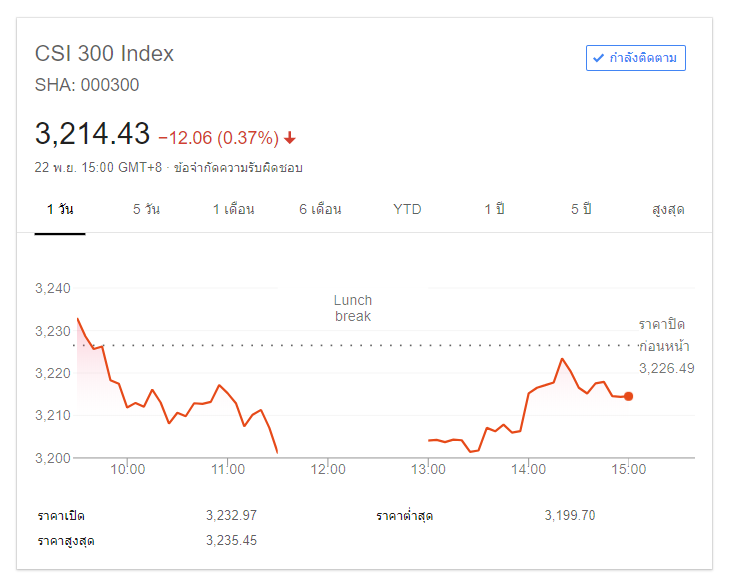Viewport: 732px width, 586px height.
Task: Click the SHA: 000300 ticker text
Action: (x=87, y=85)
